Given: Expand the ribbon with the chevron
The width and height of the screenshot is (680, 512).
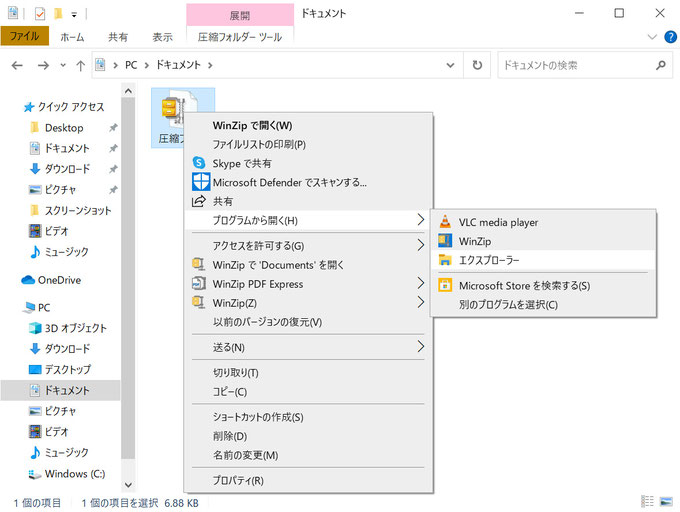Looking at the screenshot, I should click(x=652, y=37).
